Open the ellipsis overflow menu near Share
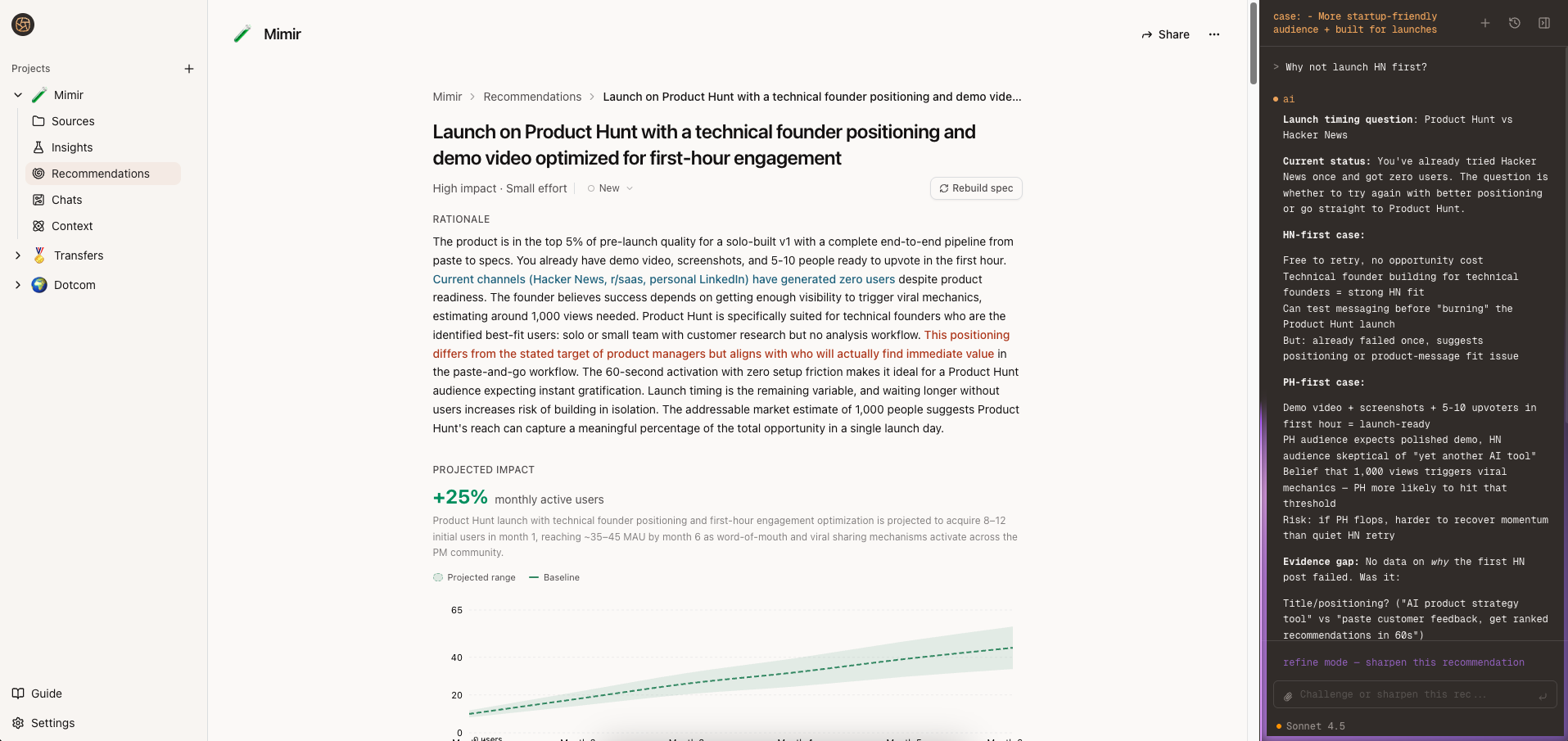The height and width of the screenshot is (741, 1568). click(1214, 34)
